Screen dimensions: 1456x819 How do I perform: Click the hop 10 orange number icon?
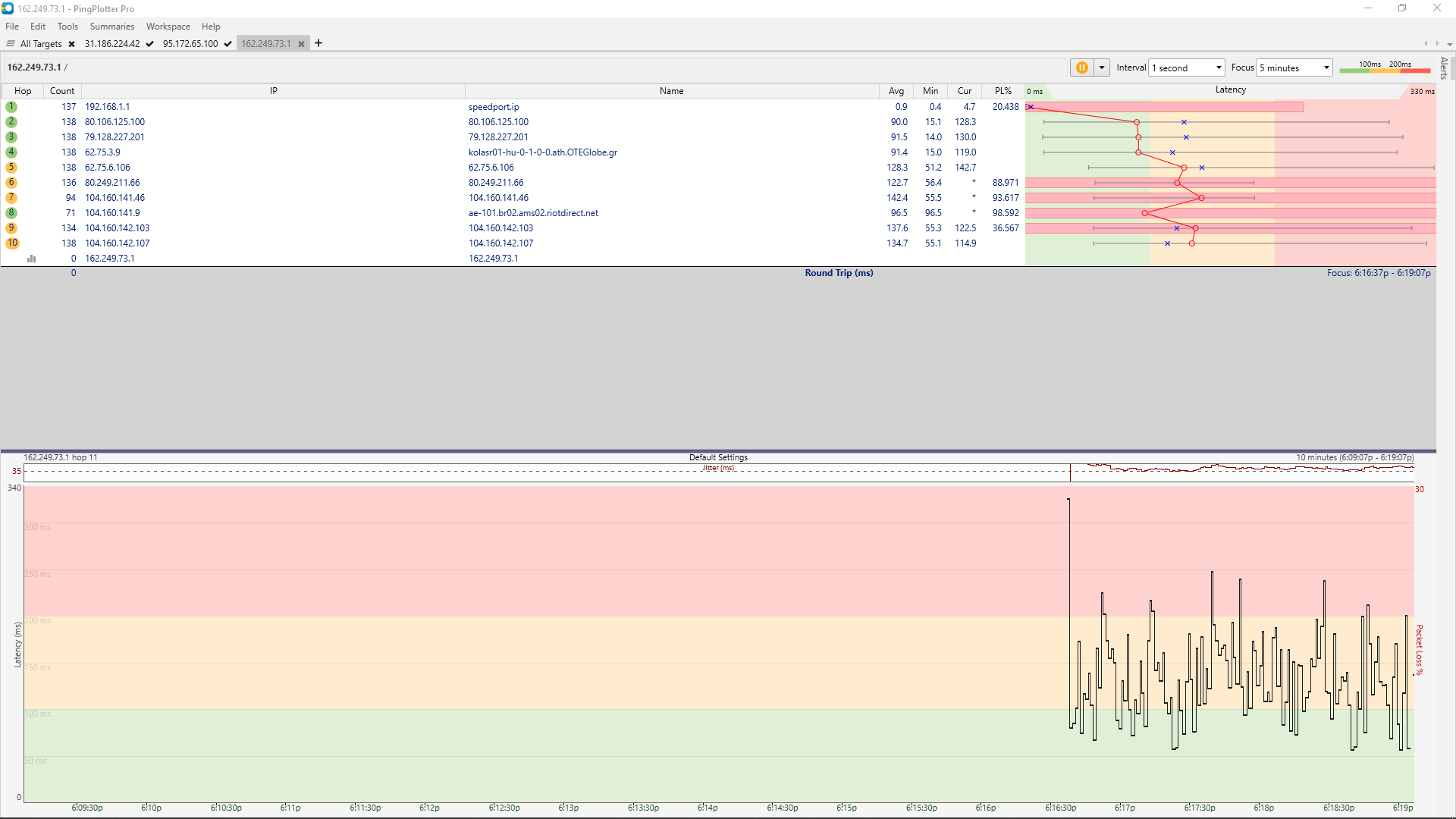pos(12,243)
